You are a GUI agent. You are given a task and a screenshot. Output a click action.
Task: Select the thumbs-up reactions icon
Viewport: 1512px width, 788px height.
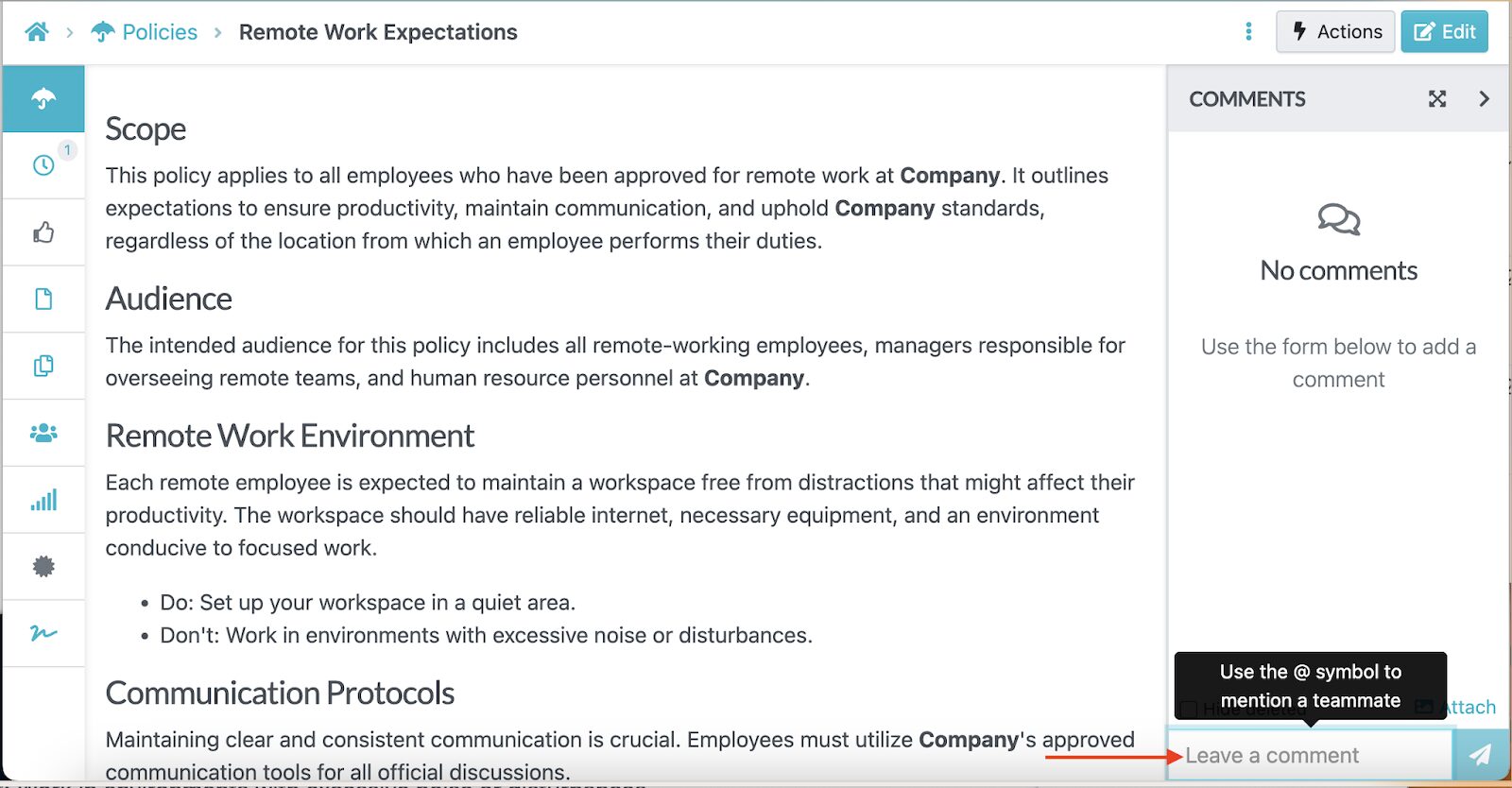pos(43,231)
